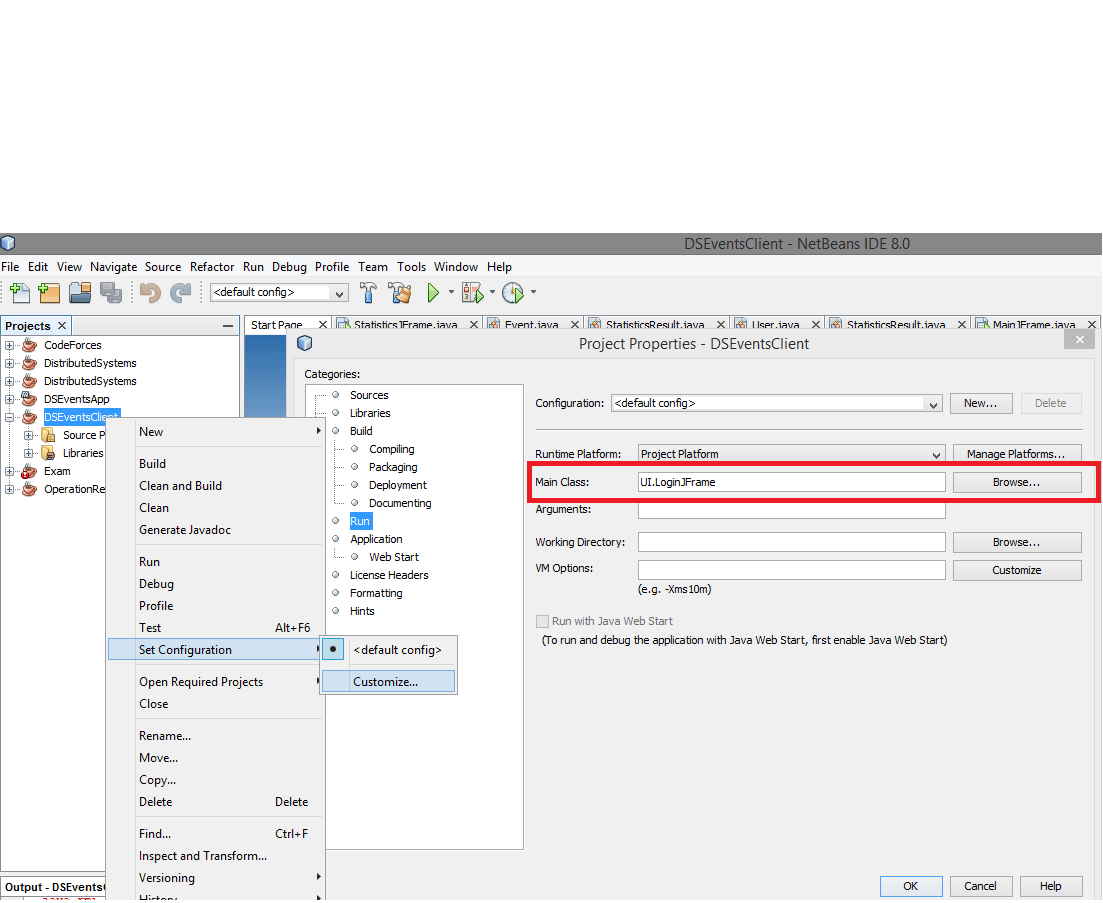Click the Clean and Build Project icon
This screenshot has height=903, width=1103.
coord(400,293)
